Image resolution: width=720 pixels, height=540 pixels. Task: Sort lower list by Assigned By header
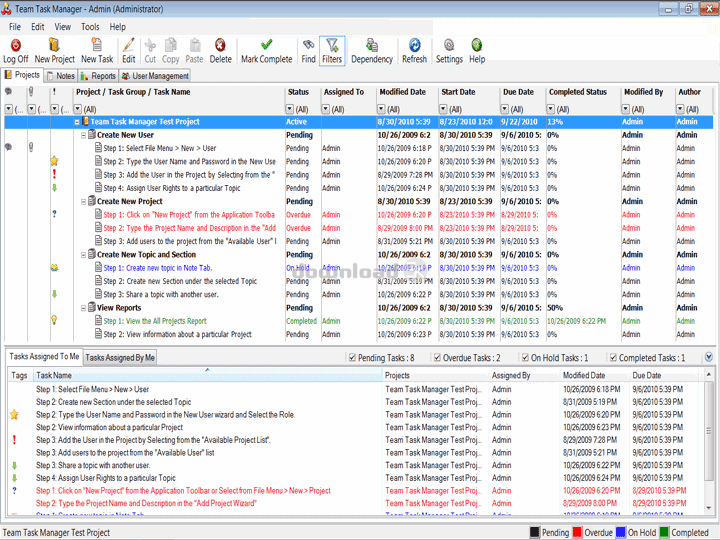(x=525, y=375)
